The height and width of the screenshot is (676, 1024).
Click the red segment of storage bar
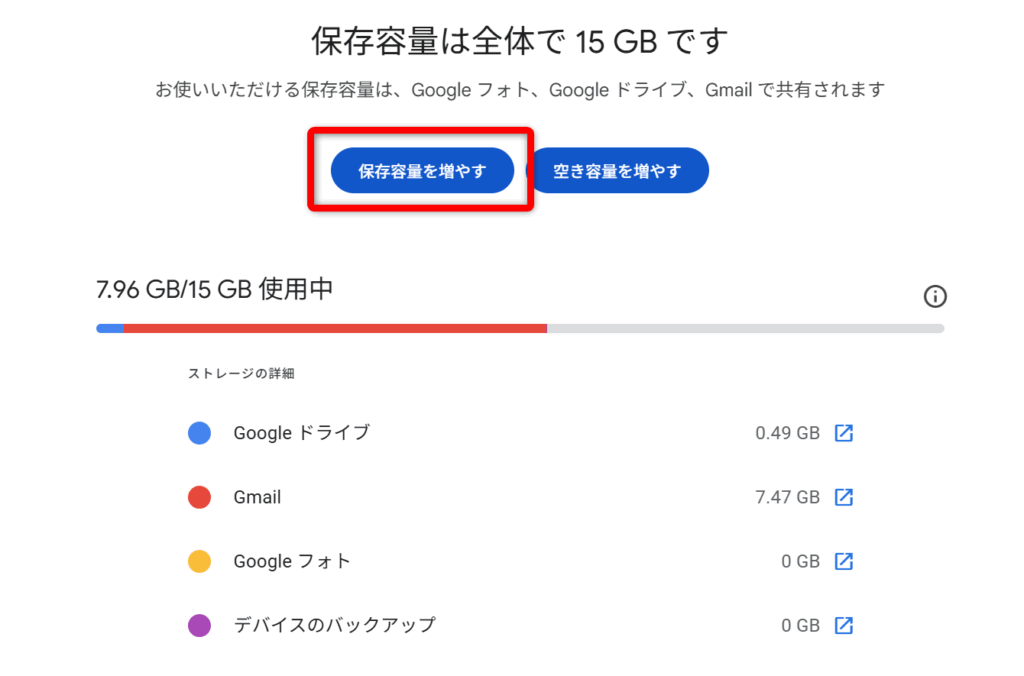point(335,328)
